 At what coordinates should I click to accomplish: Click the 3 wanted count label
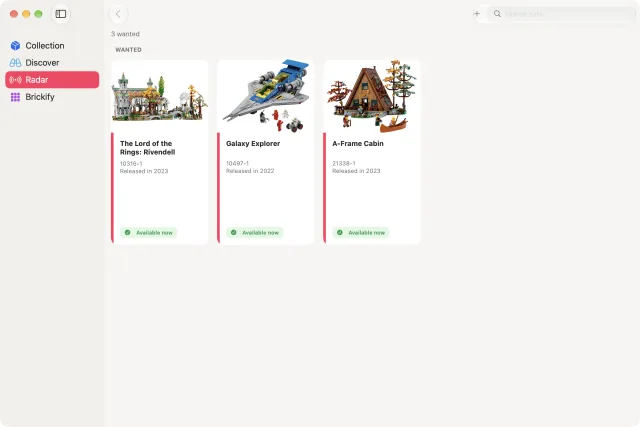pos(125,34)
